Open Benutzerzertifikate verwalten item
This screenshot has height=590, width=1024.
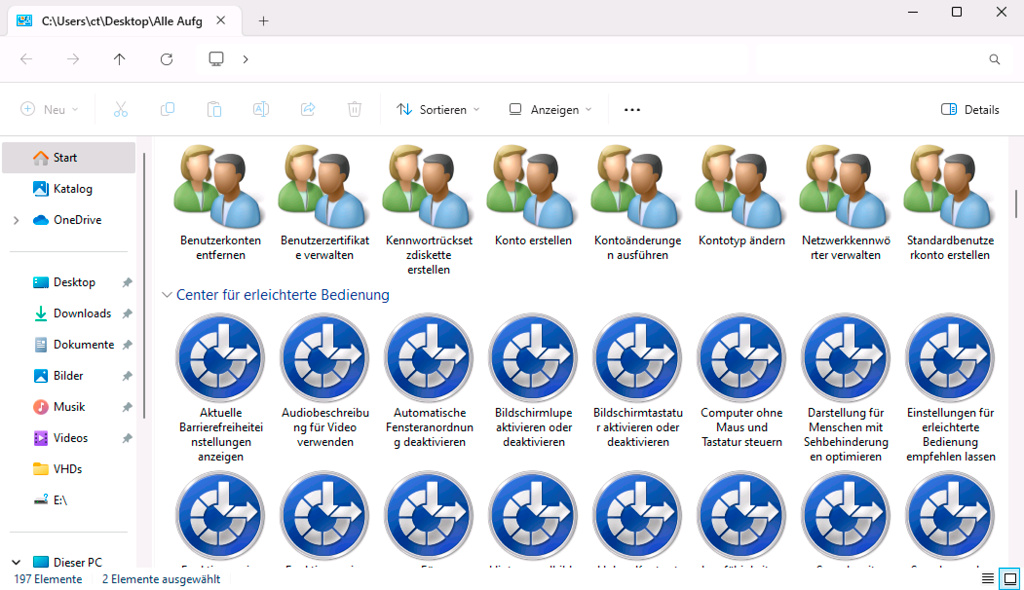click(x=325, y=203)
